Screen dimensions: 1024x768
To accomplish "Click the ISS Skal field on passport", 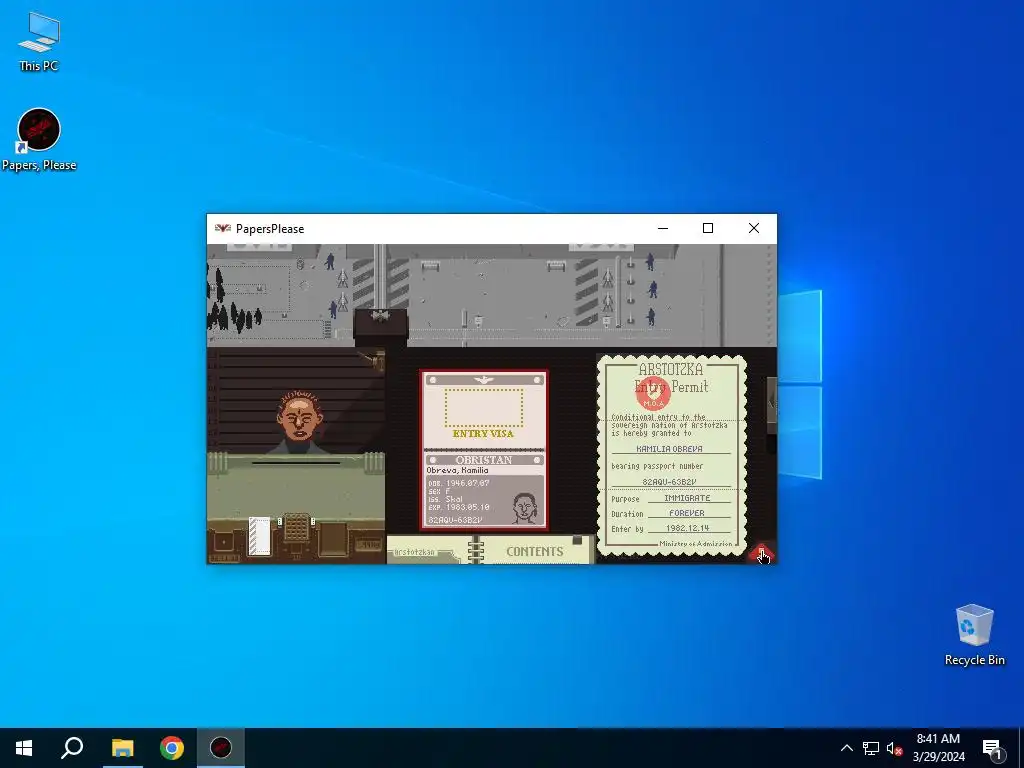I will tap(445, 499).
